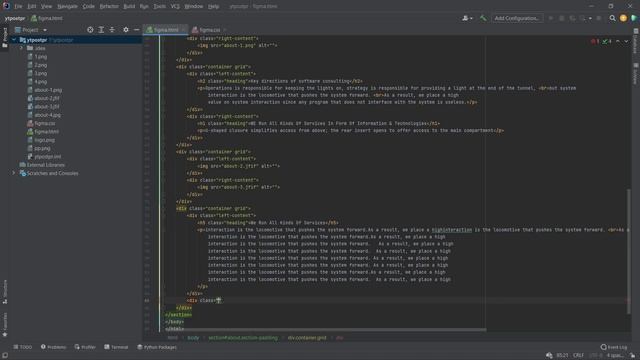This screenshot has width=640, height=360.
Task: Click the indent 4 spaces status
Action: [x=615, y=356]
